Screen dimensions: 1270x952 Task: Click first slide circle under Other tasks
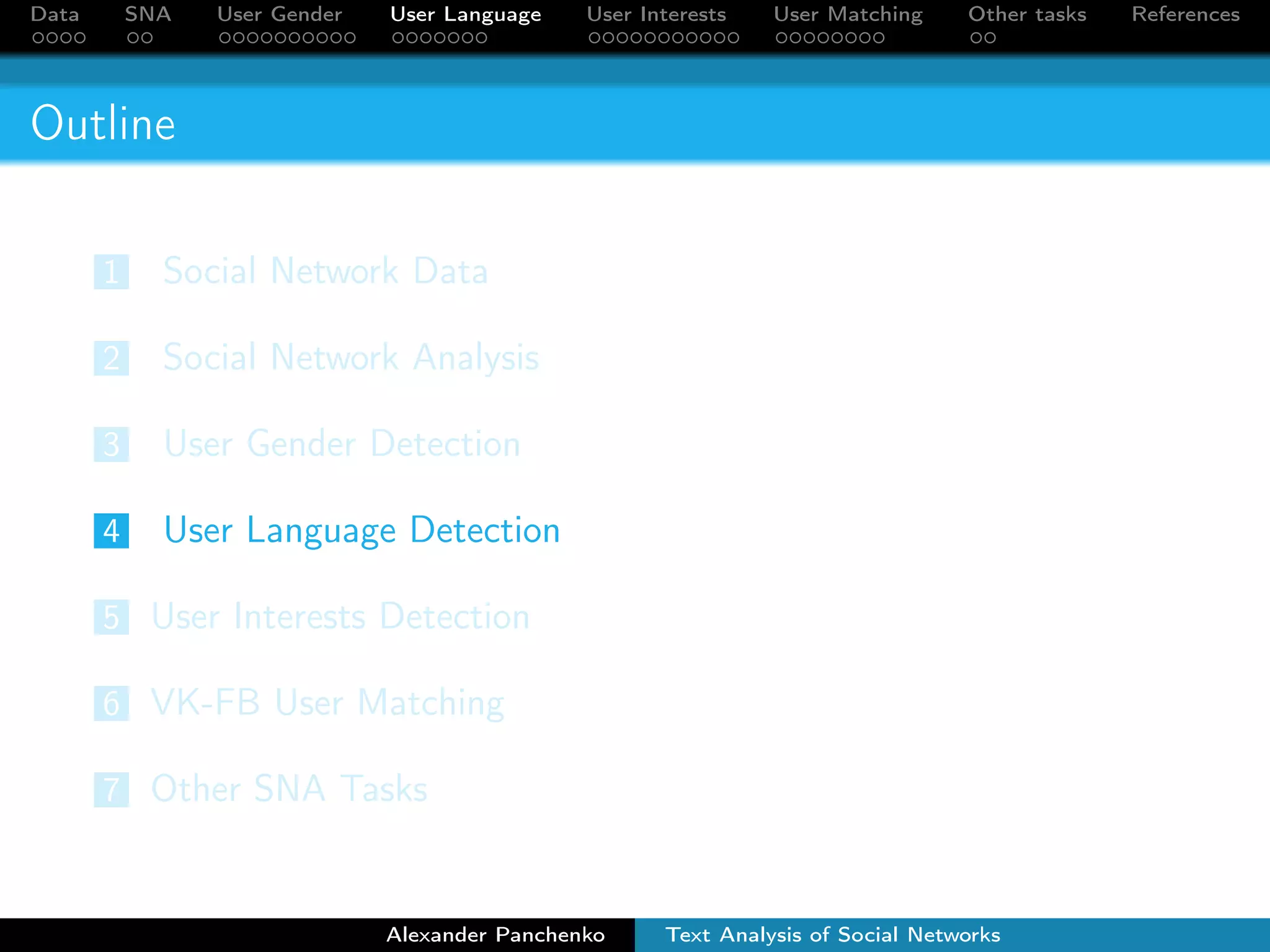(977, 38)
